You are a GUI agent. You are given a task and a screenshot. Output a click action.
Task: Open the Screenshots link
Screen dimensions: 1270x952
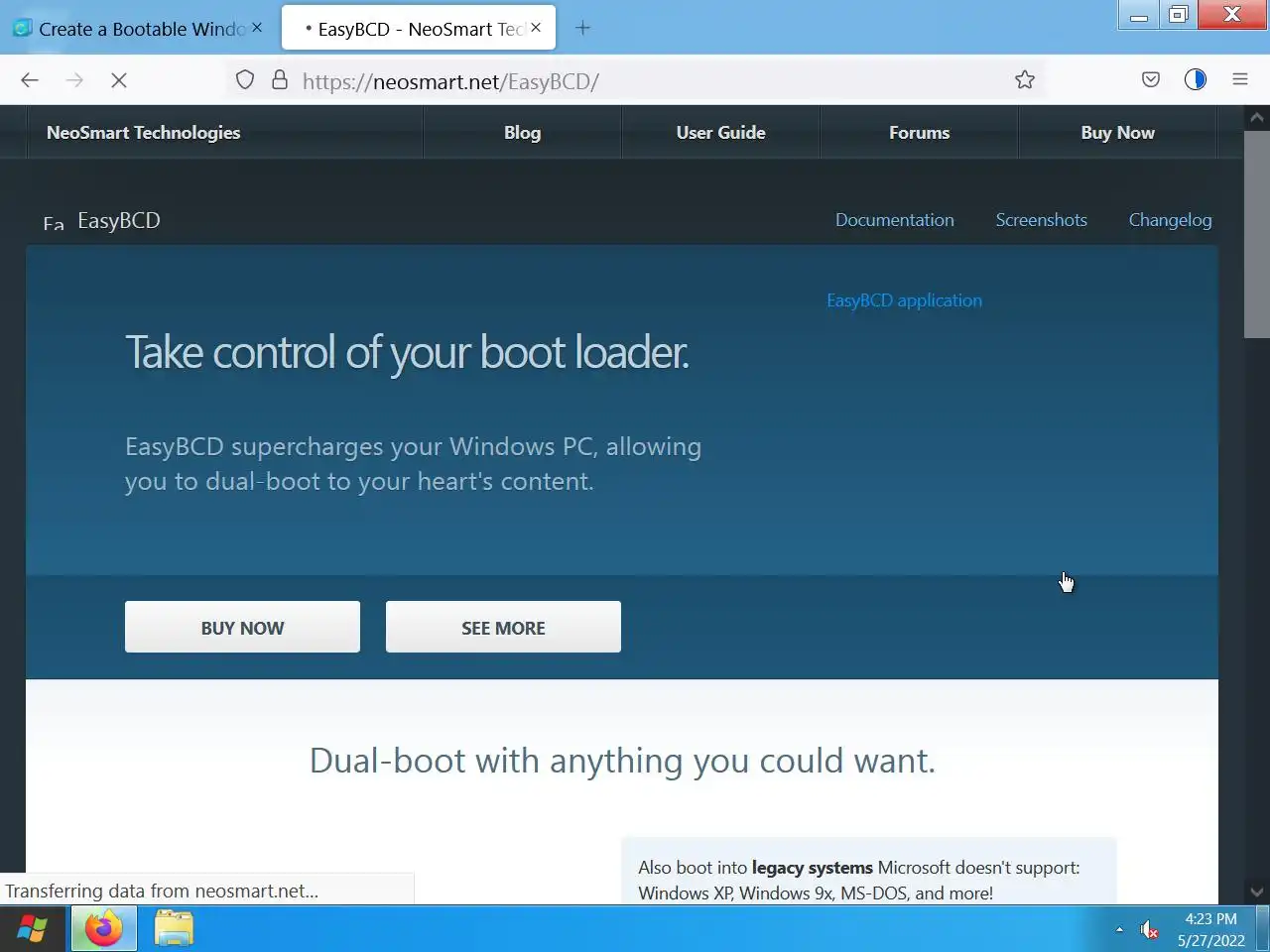pyautogui.click(x=1042, y=220)
